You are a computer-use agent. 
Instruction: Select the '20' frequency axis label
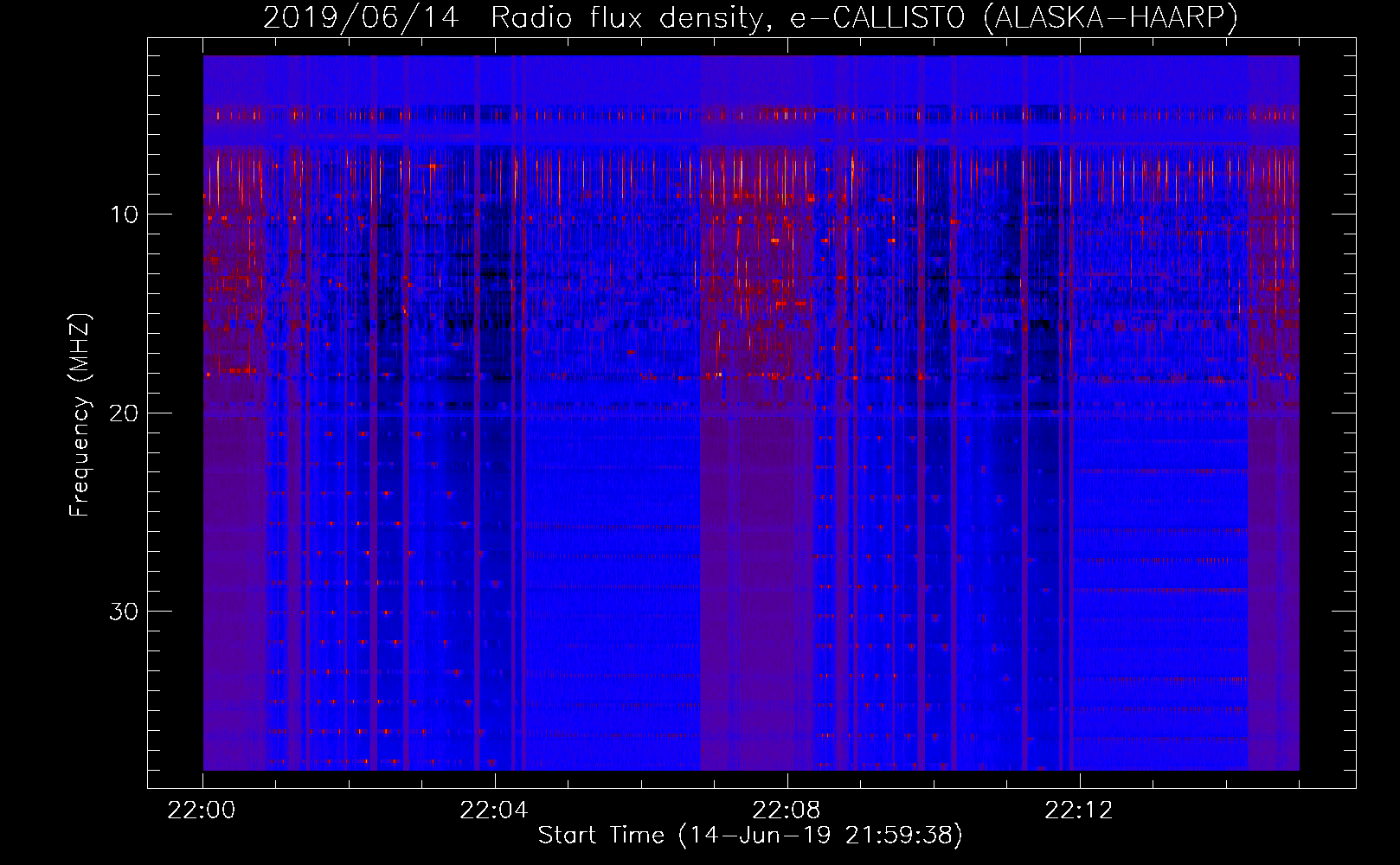point(125,413)
